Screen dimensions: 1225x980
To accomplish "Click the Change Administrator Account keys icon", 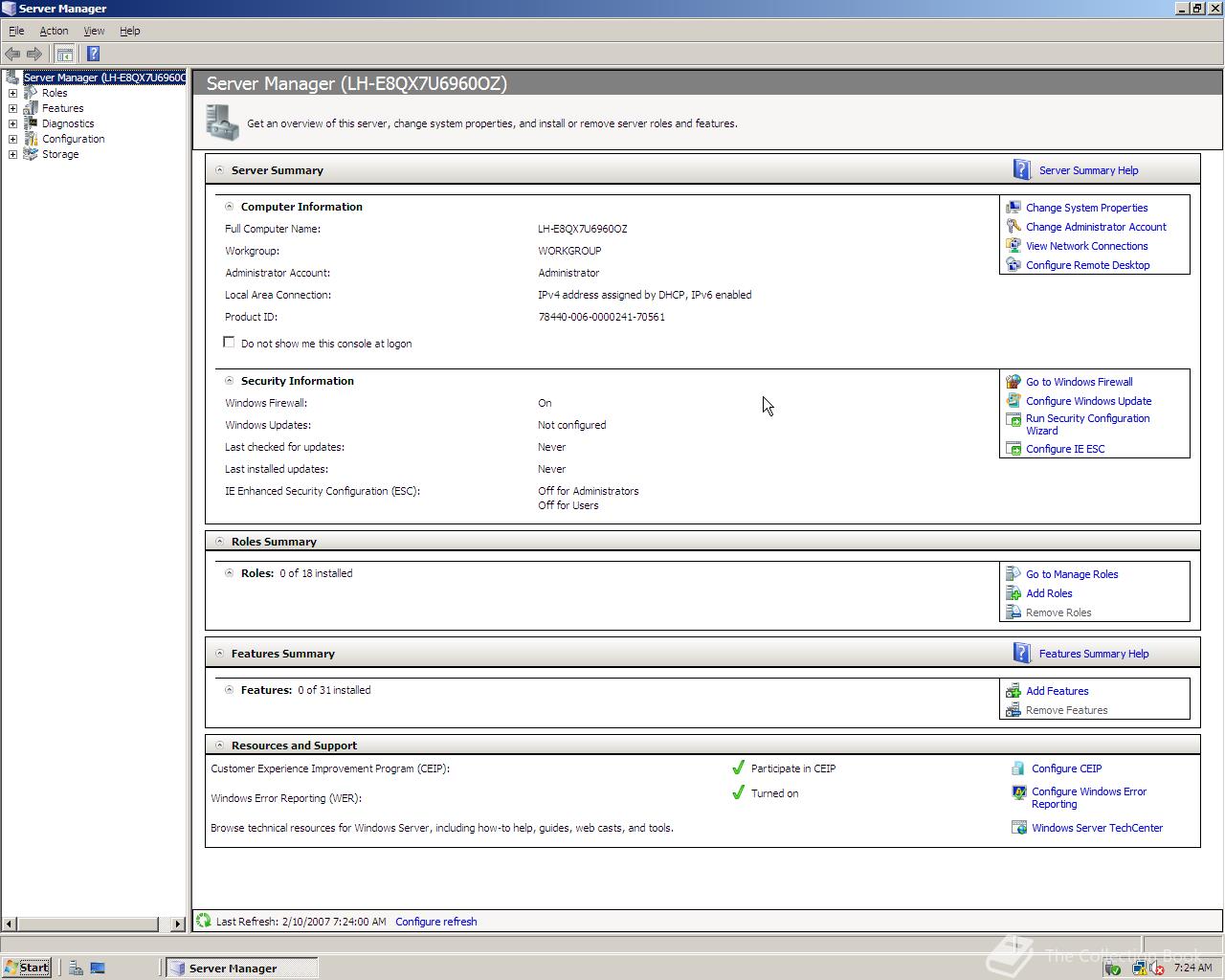I will [1013, 226].
